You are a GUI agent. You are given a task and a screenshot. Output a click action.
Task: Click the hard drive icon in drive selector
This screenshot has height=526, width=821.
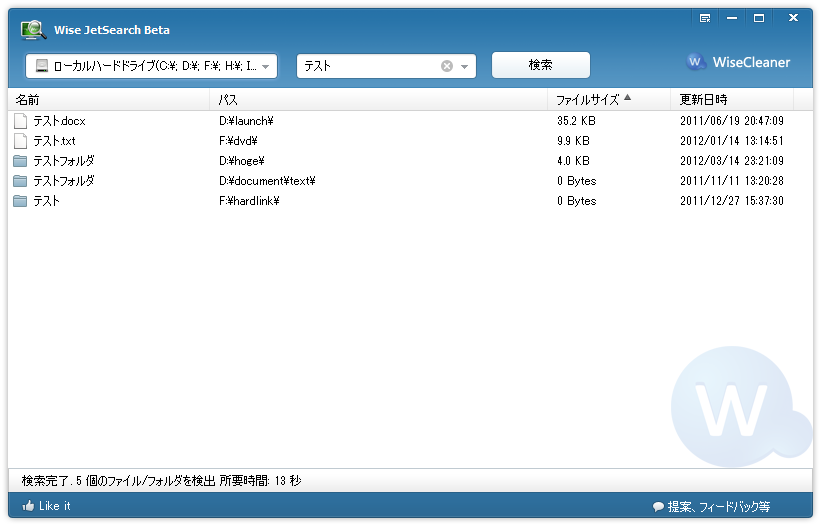coord(41,66)
